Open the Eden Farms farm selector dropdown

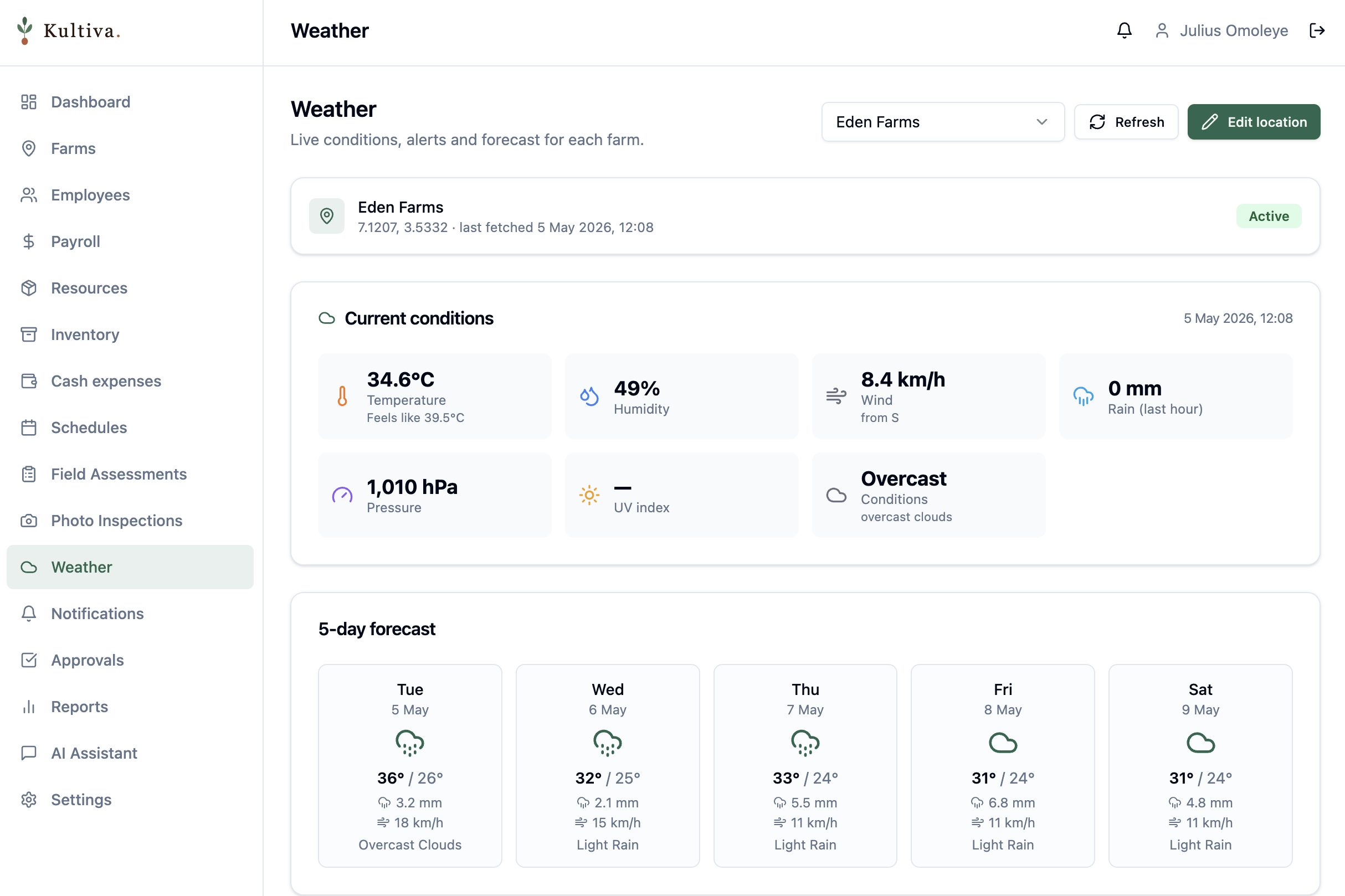coord(943,122)
